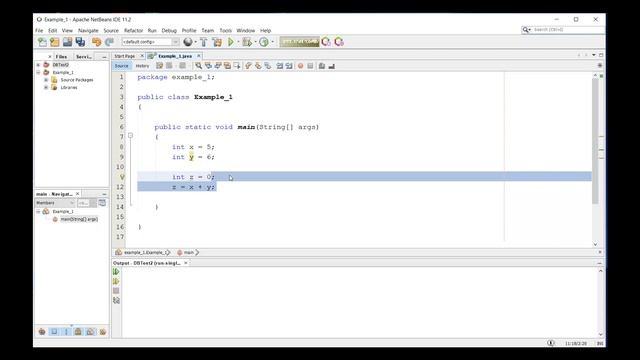640x360 pixels.
Task: Click the Undo toolbar icon
Action: coord(96,42)
